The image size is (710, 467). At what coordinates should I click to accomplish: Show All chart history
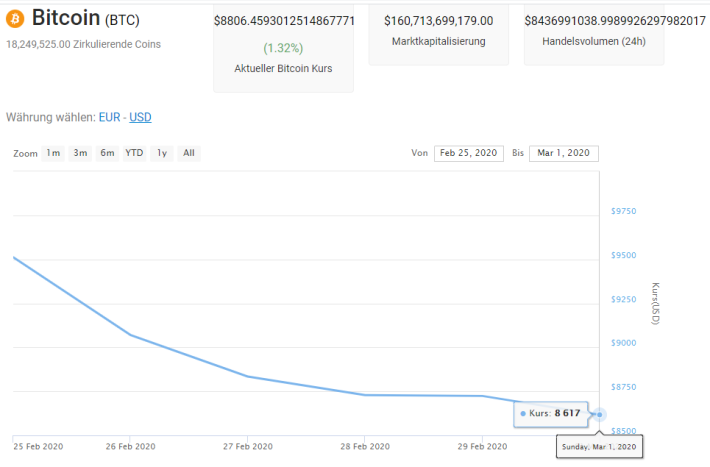pos(189,153)
